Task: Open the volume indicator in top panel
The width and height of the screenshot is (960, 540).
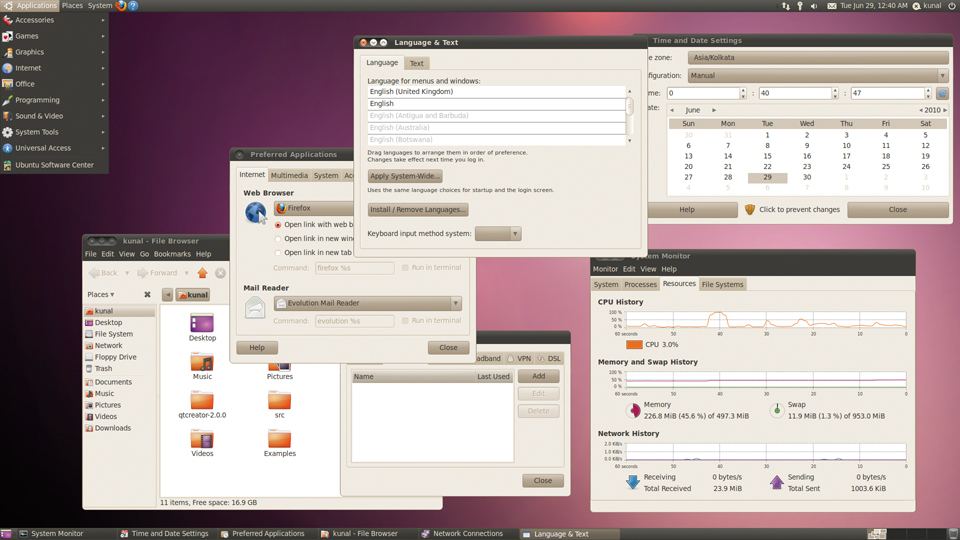Action: 814,6
